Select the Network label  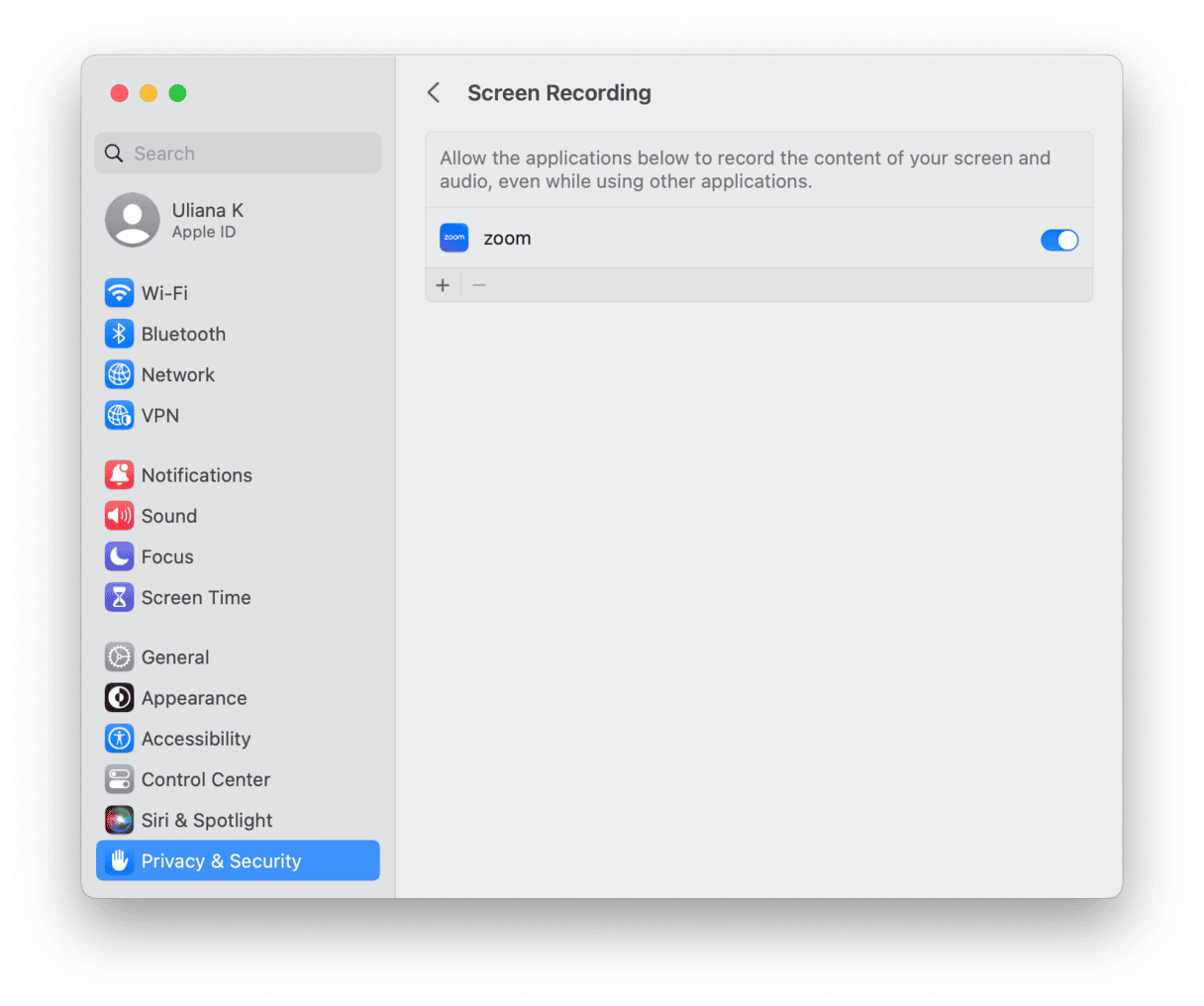[x=178, y=374]
